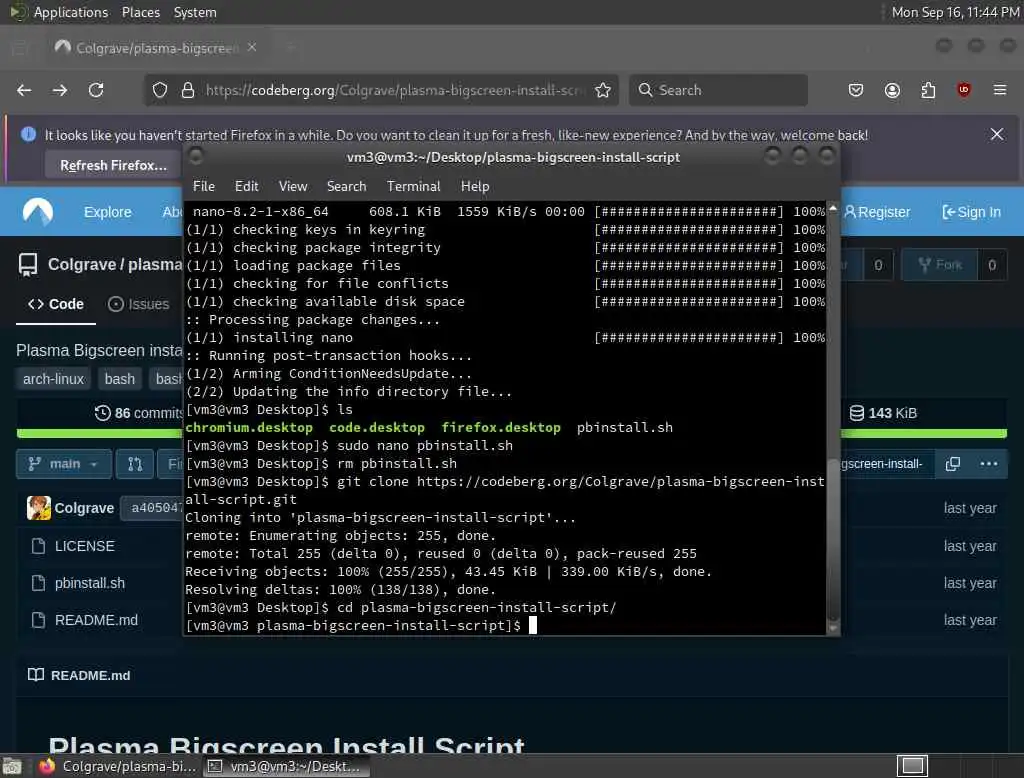Click the Refresh Firefox… button

point(113,165)
